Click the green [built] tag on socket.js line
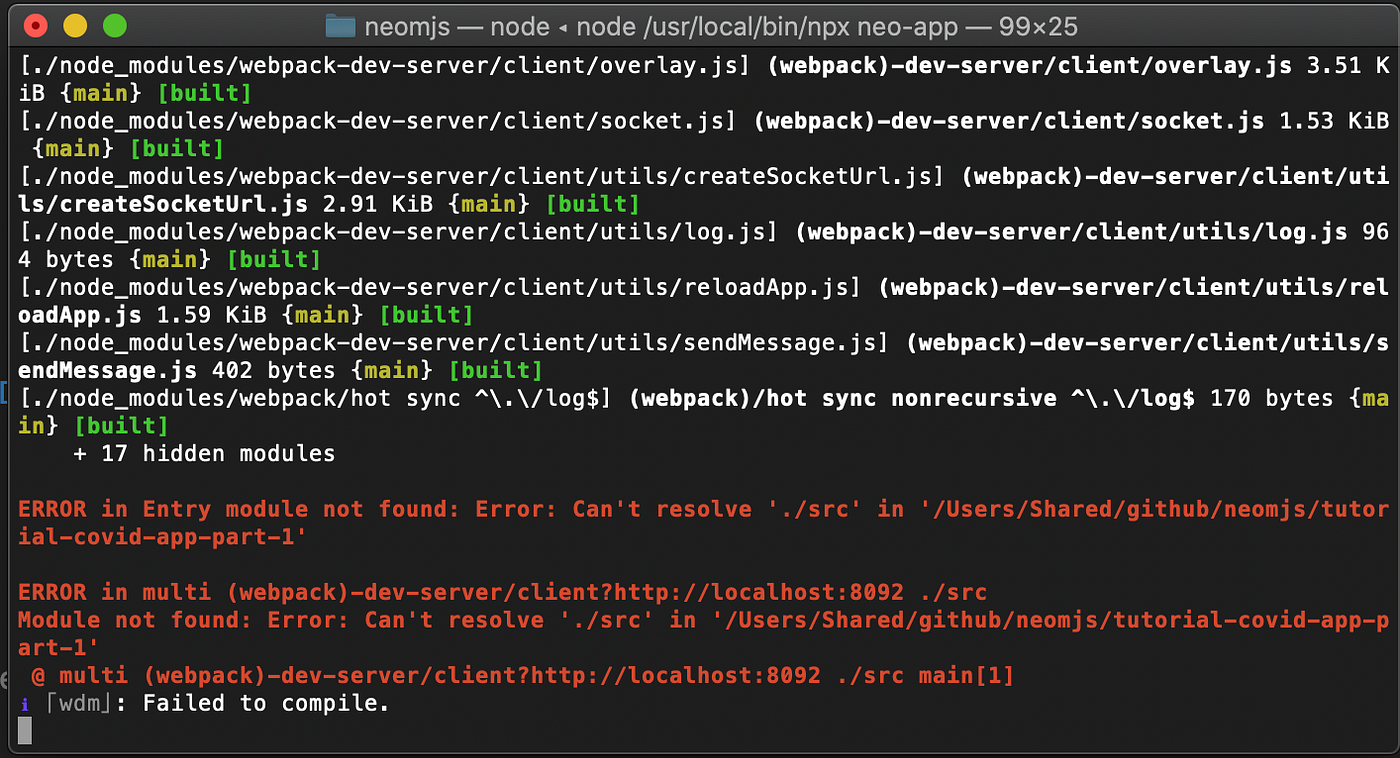 point(176,148)
